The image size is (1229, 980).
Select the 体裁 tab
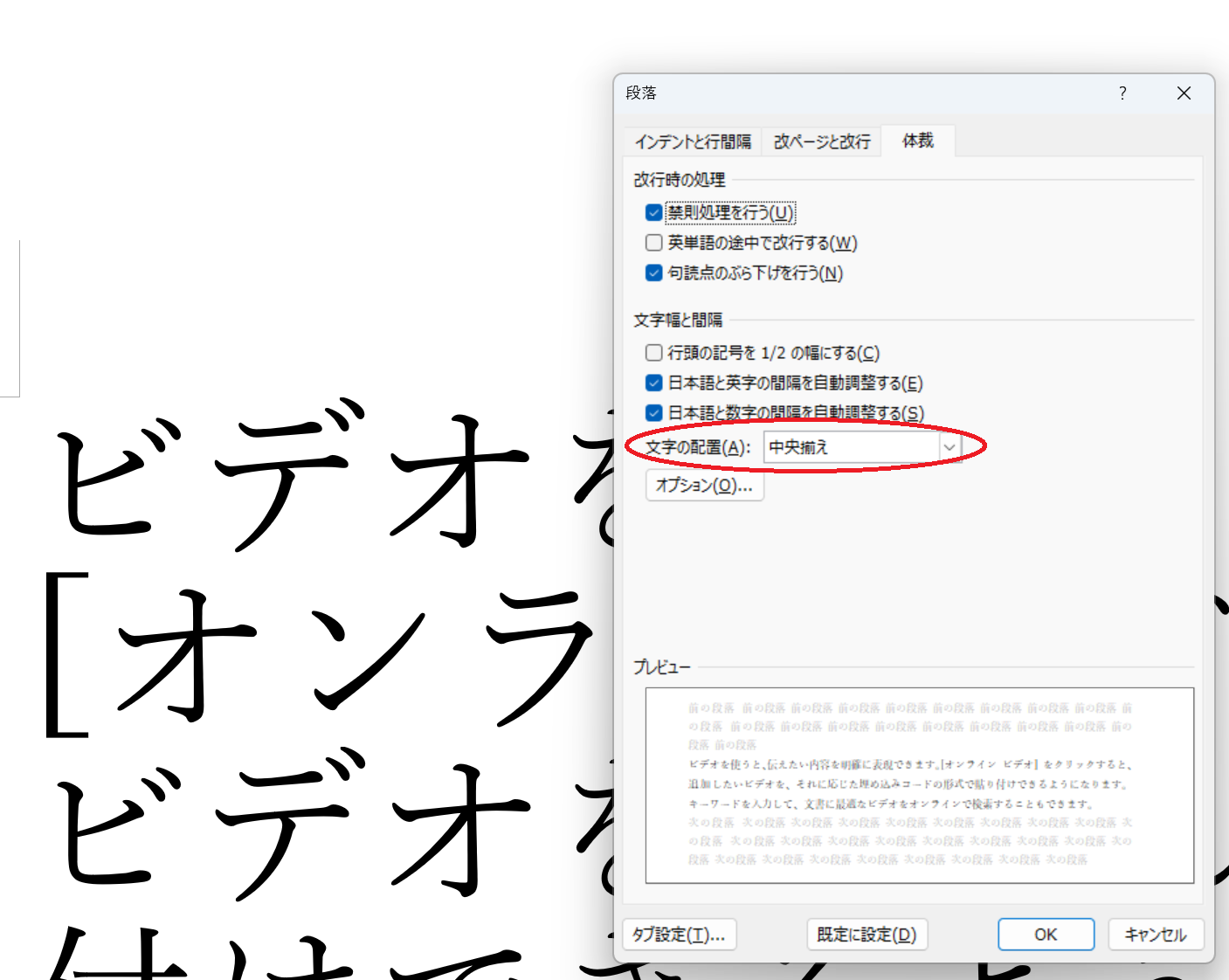coord(918,141)
